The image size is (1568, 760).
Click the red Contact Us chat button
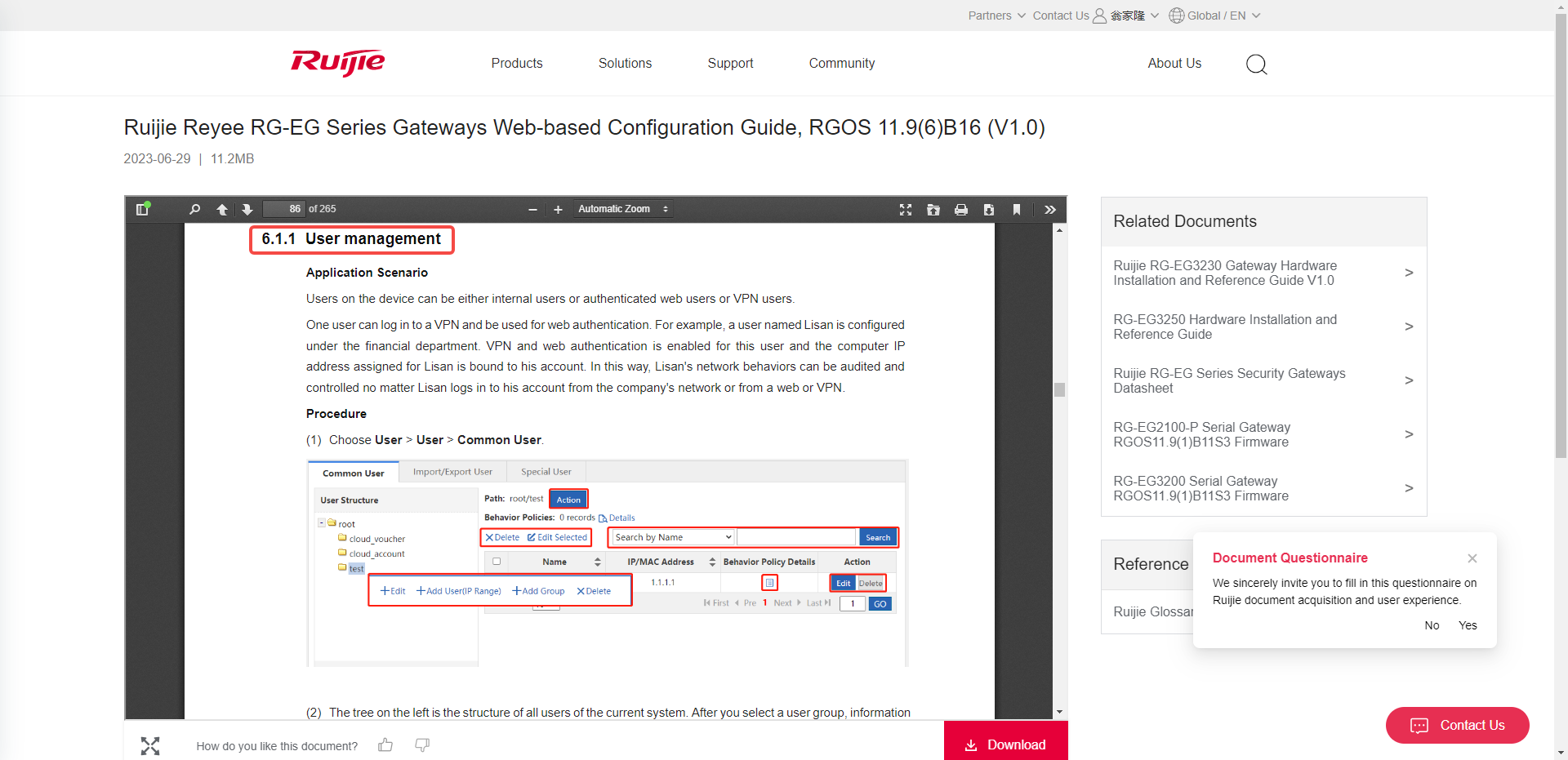(1457, 725)
